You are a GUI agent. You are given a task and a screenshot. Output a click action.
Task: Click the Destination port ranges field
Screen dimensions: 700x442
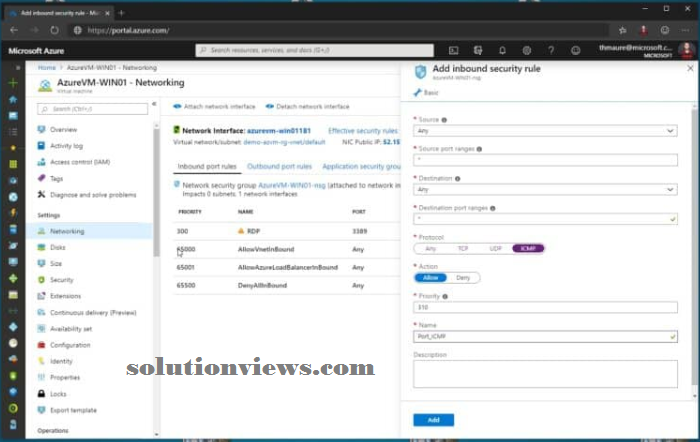pos(545,219)
